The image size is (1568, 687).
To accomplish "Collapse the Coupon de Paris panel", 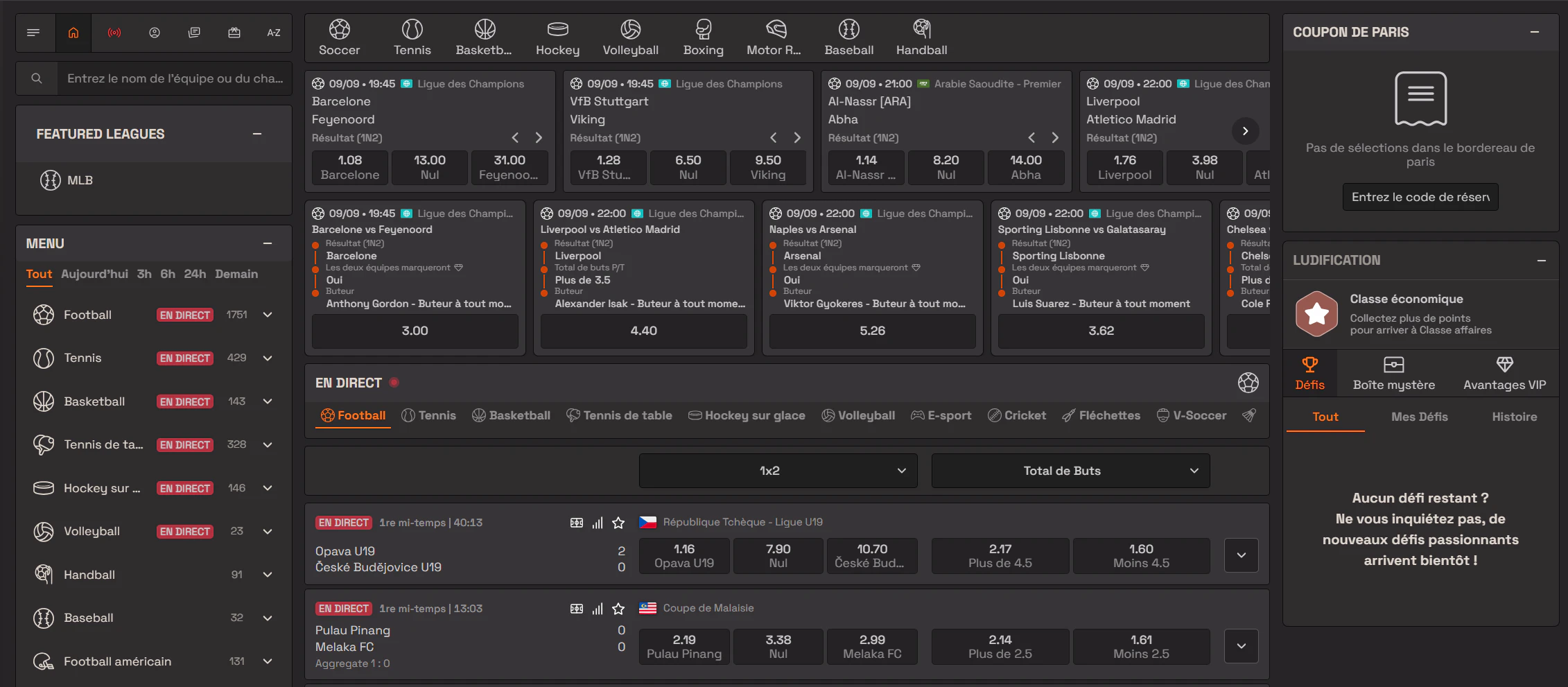I will click(1535, 32).
